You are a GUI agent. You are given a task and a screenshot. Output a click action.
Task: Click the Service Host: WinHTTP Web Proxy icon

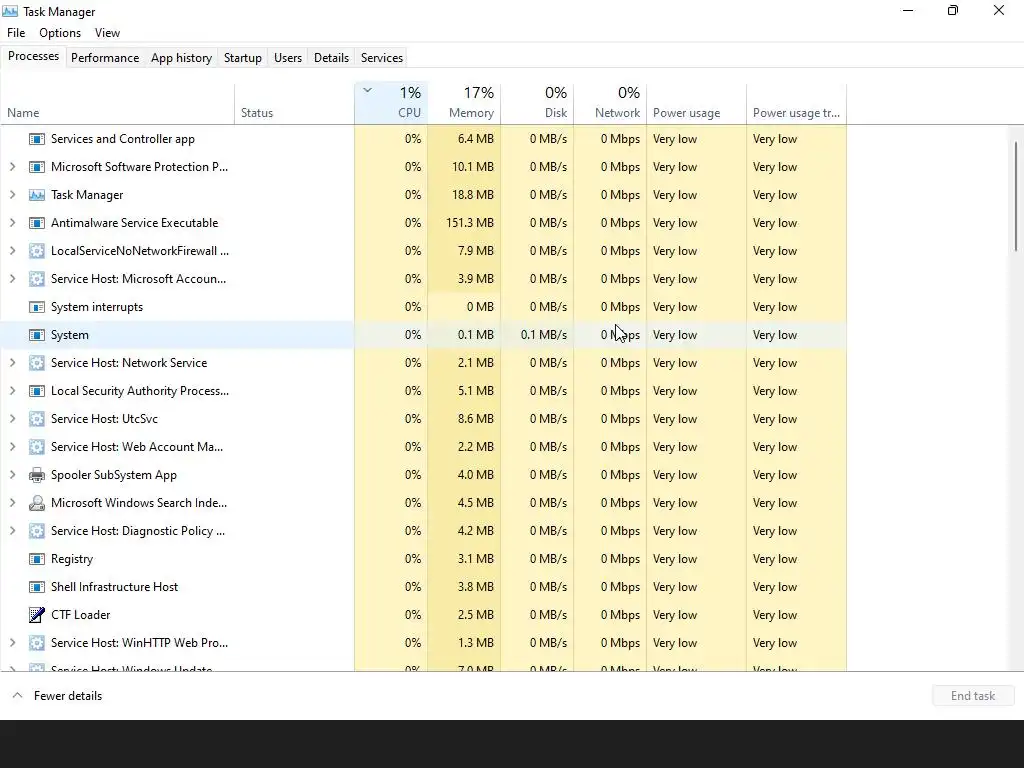[x=37, y=643]
